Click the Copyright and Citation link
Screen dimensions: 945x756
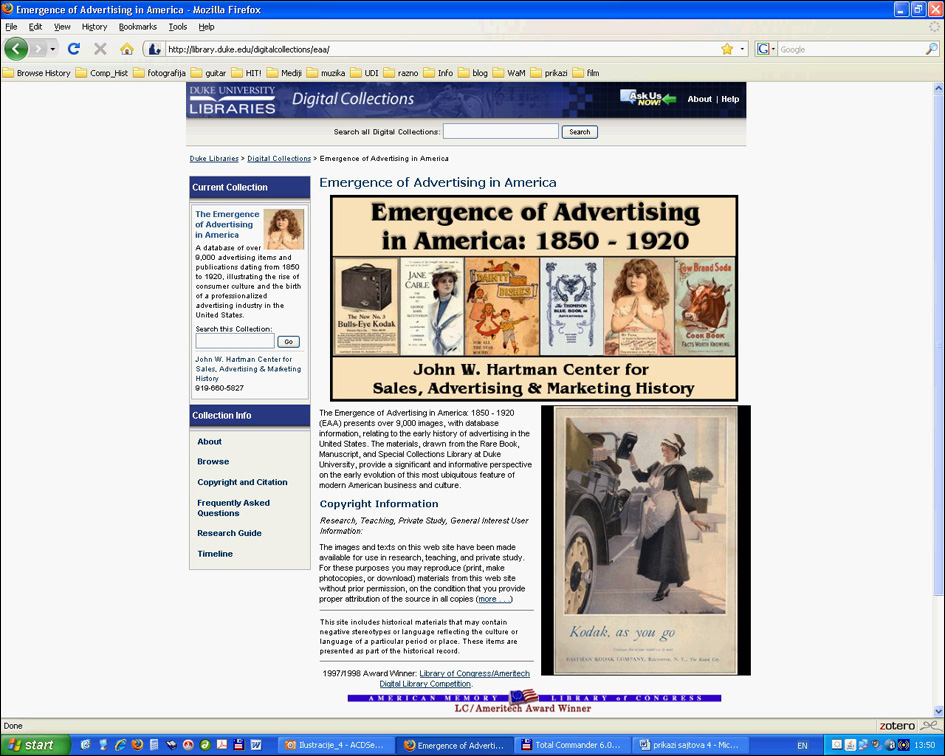coord(242,482)
